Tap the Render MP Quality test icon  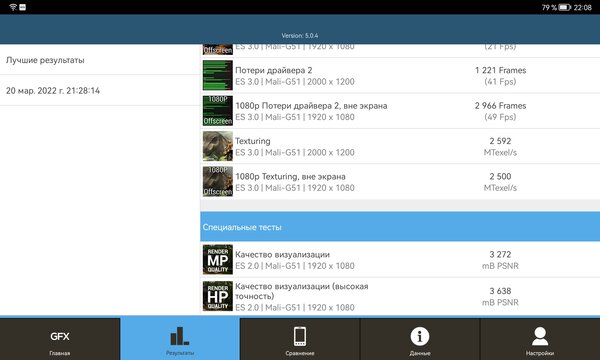218,259
